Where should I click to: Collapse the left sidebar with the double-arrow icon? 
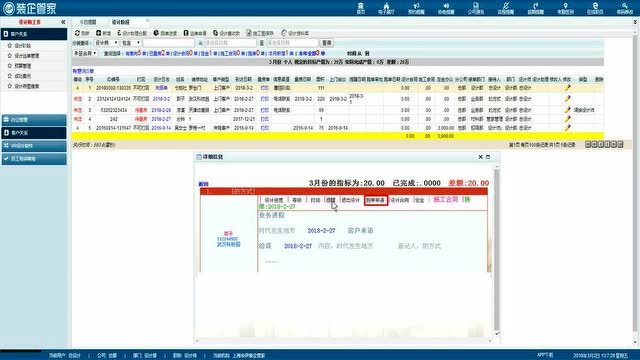coord(63,22)
